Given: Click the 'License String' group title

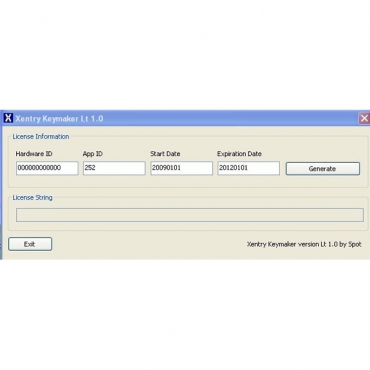Looking at the screenshot, I should coord(32,197).
